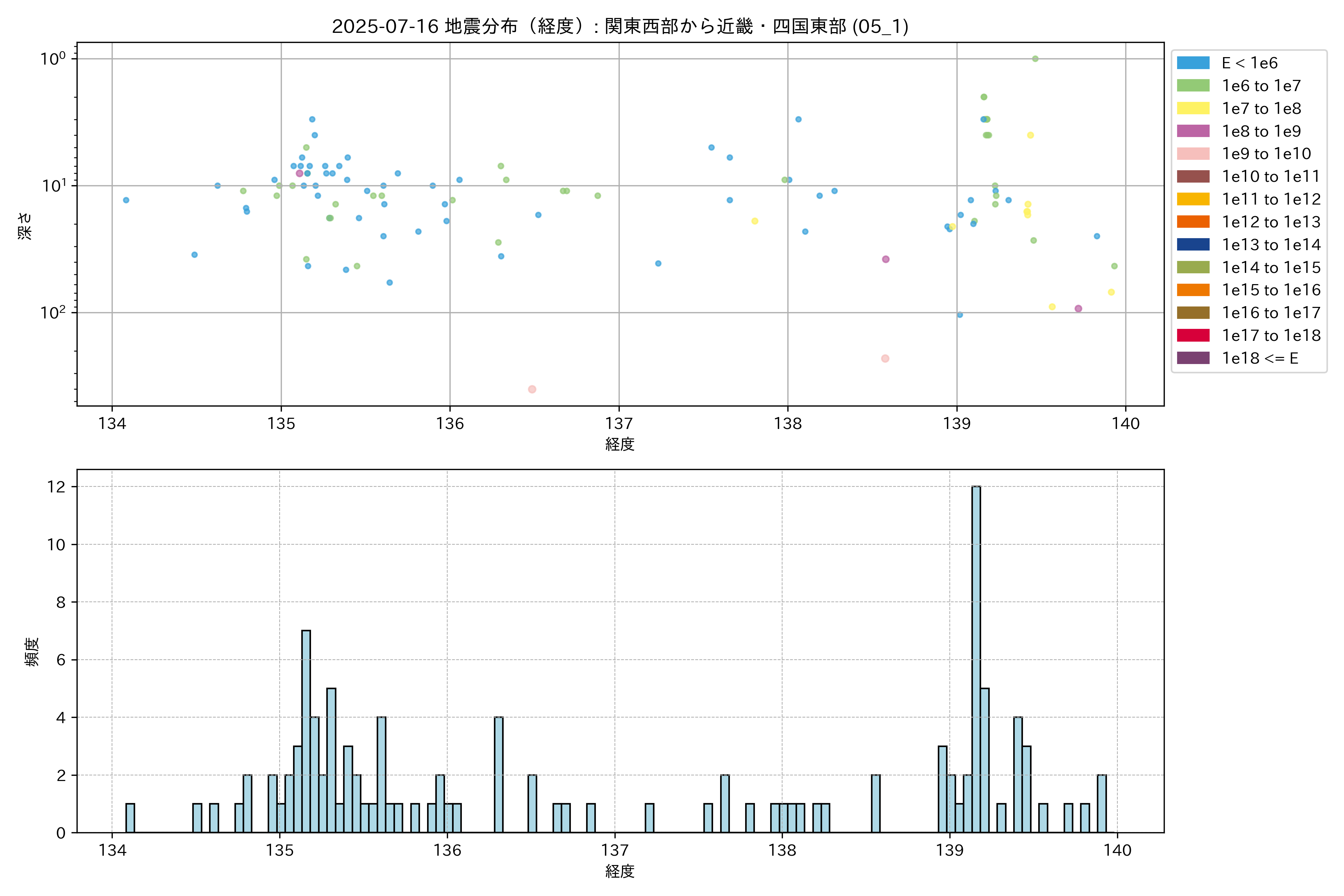The image size is (1344, 896).
Task: Click the histogram 経度 x-axis label
Action: [620, 871]
